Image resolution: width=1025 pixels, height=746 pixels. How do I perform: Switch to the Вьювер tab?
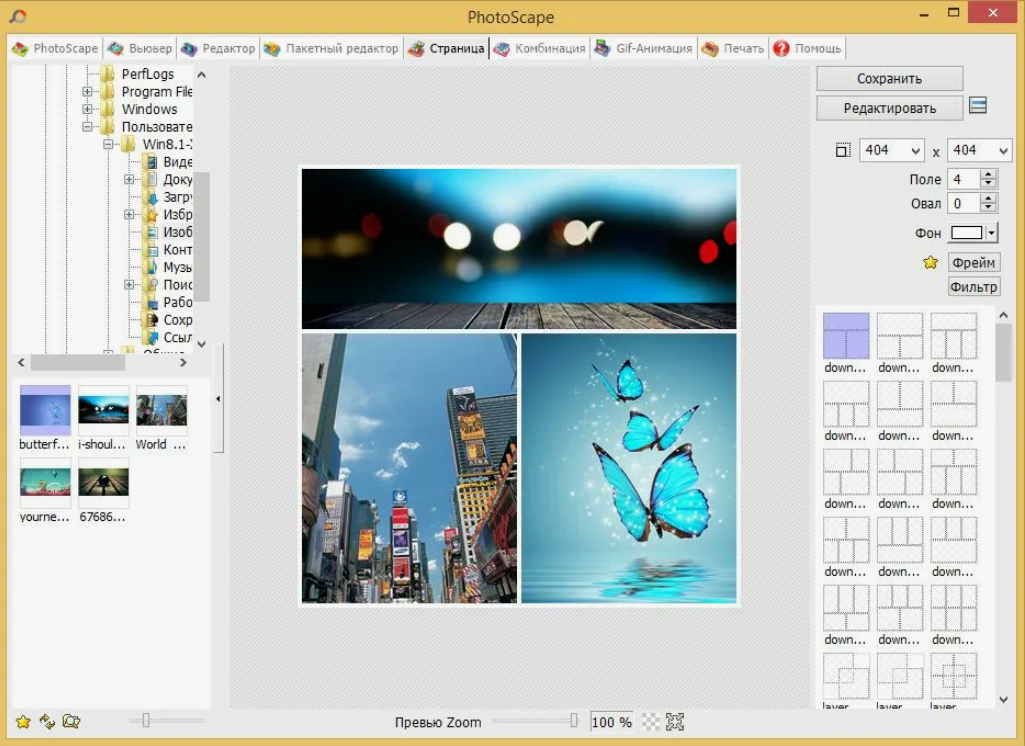140,48
